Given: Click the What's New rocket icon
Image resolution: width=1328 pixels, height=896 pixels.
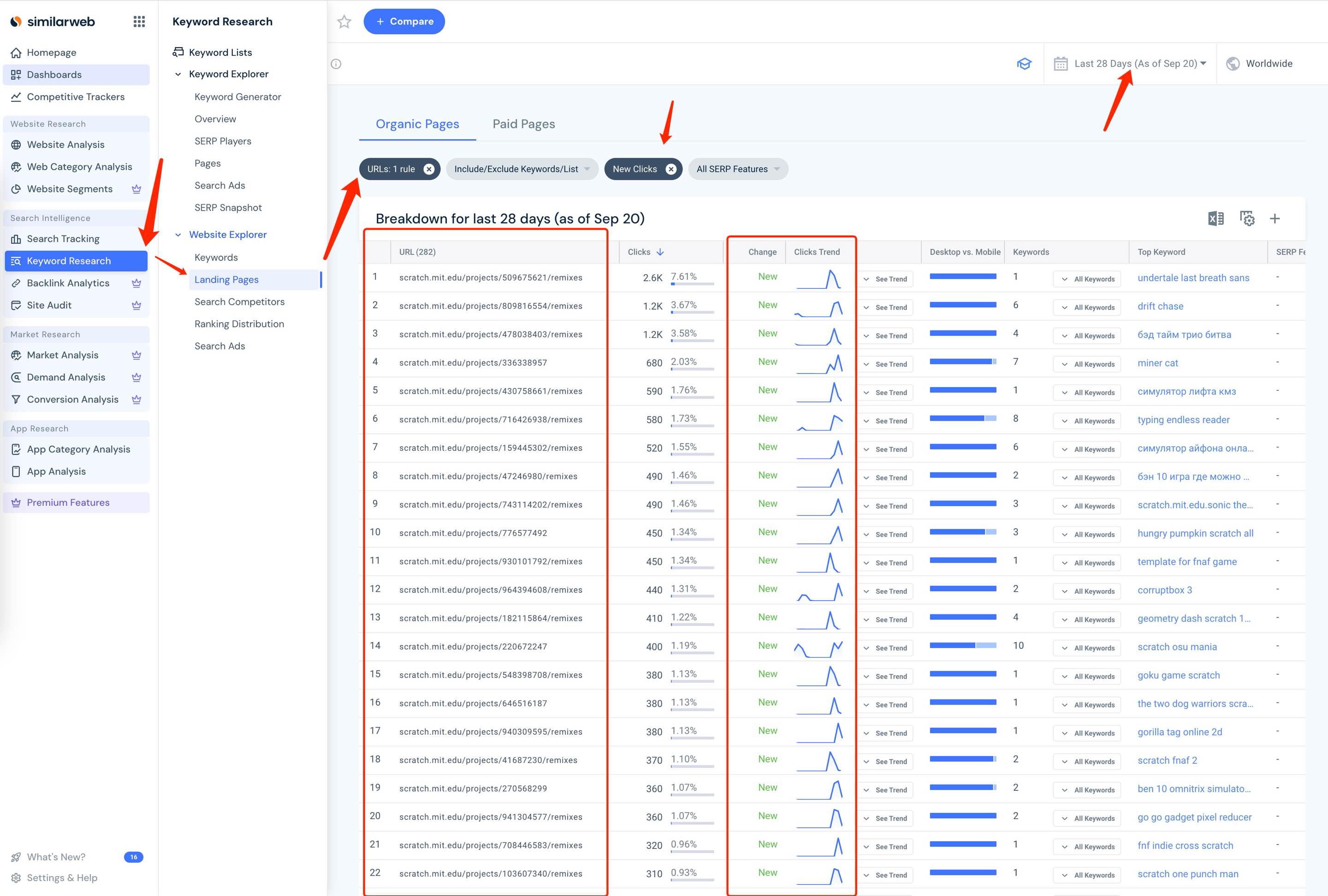Looking at the screenshot, I should (x=16, y=857).
